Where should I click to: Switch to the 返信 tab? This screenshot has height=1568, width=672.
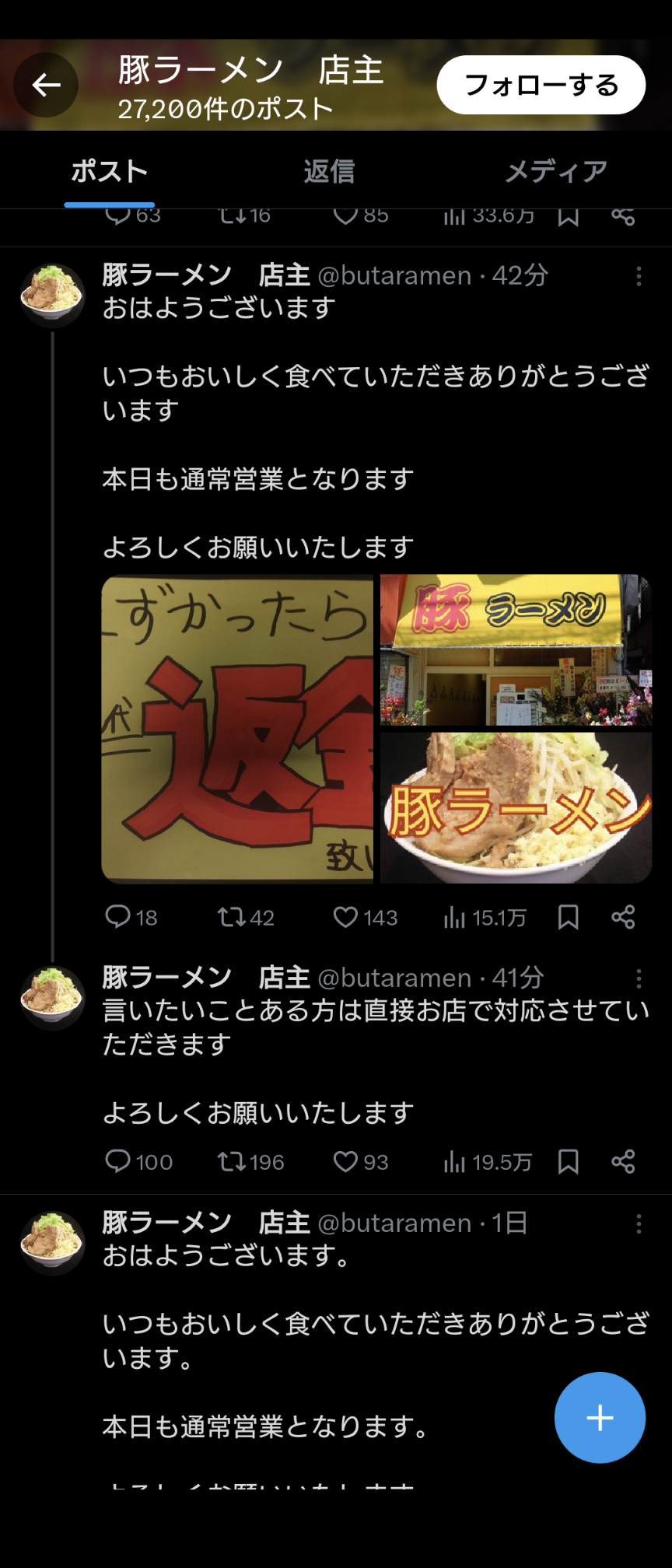click(329, 171)
